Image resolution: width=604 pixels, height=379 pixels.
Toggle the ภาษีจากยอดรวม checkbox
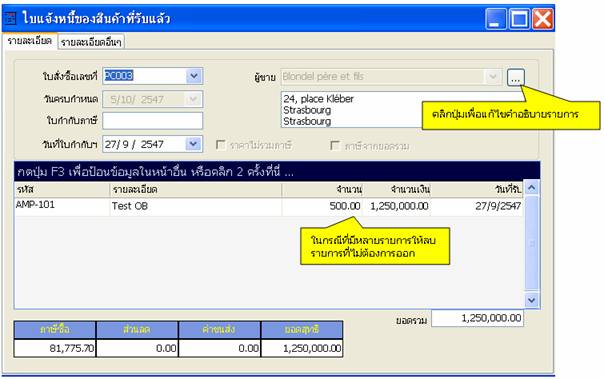335,145
